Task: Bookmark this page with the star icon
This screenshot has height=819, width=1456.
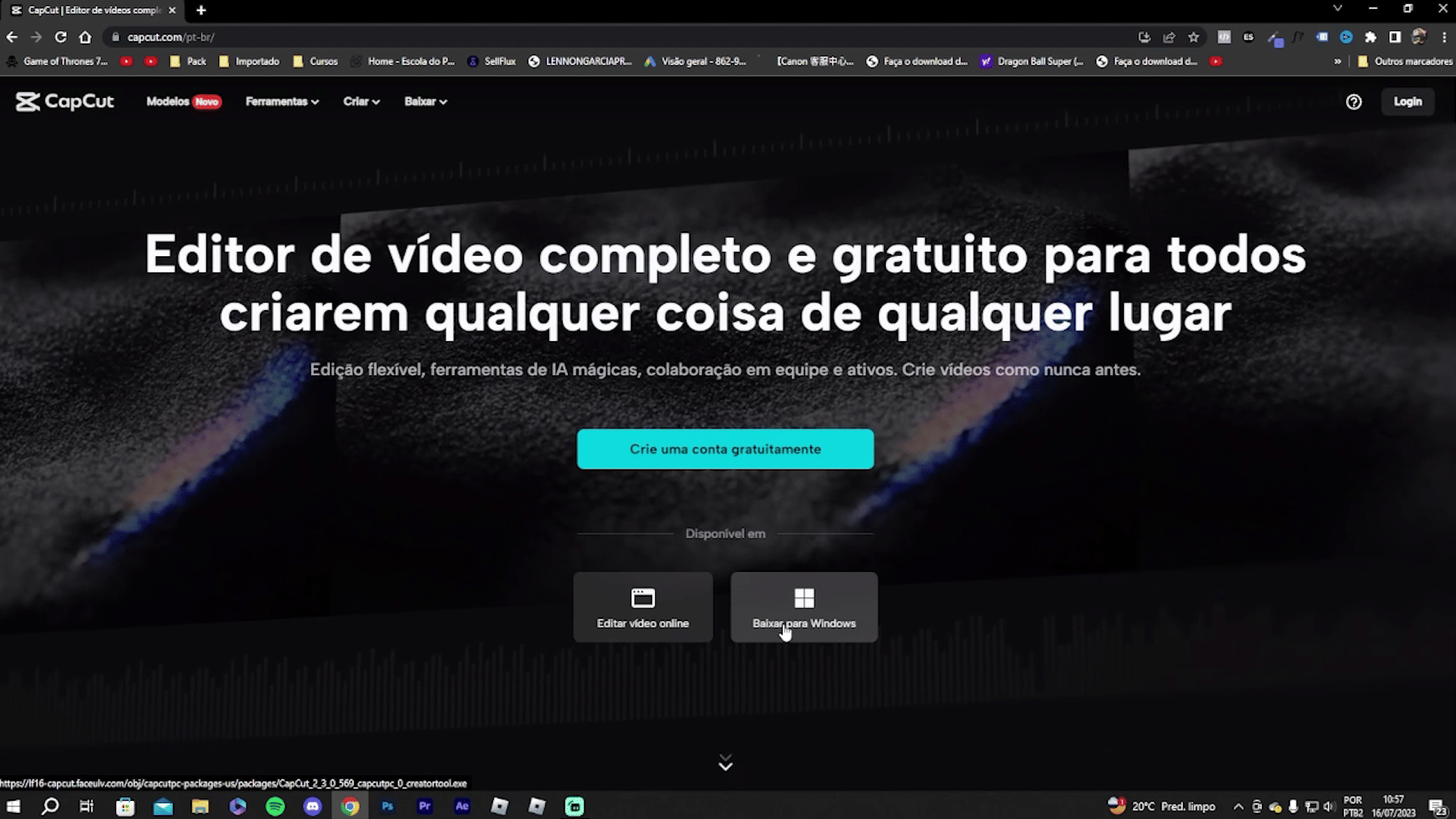Action: [1194, 37]
